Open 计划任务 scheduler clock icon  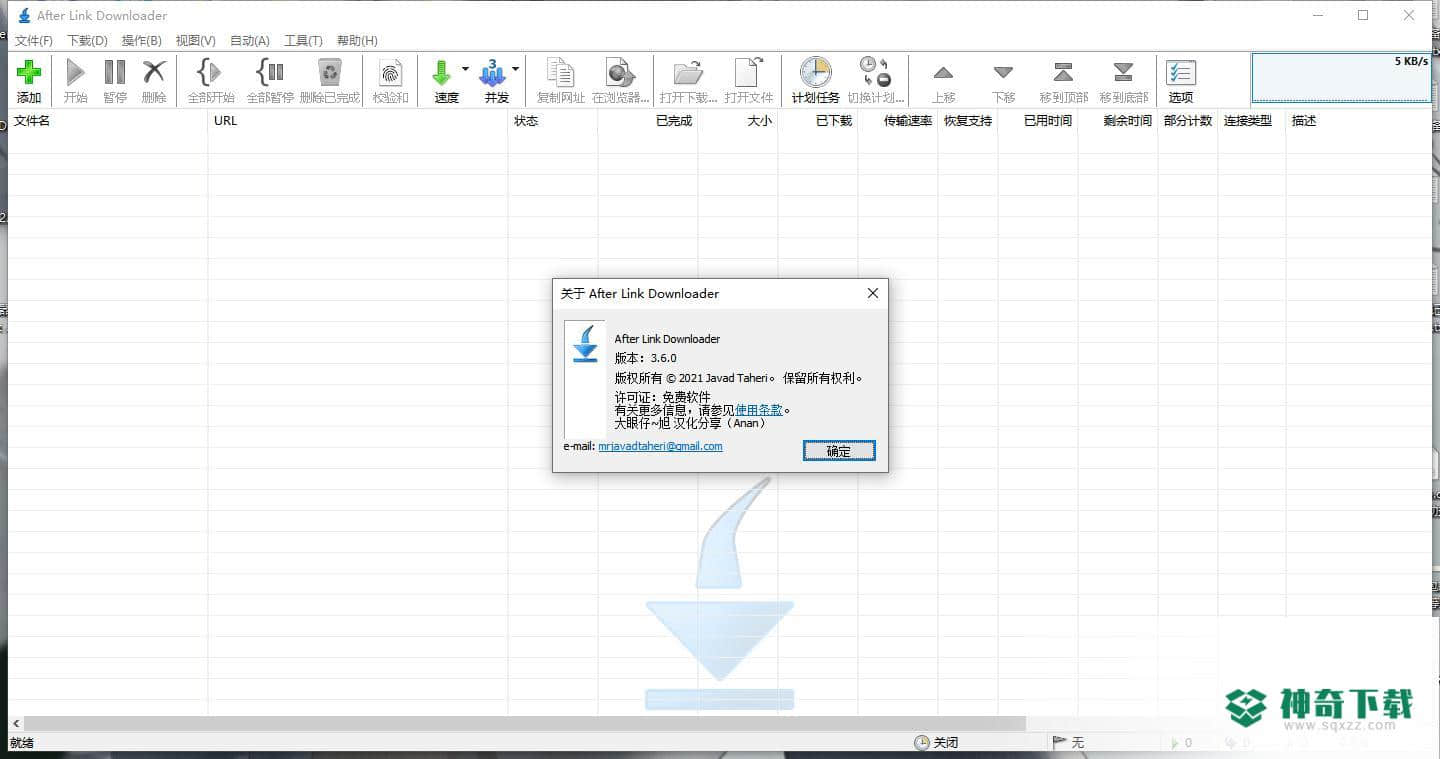tap(816, 72)
